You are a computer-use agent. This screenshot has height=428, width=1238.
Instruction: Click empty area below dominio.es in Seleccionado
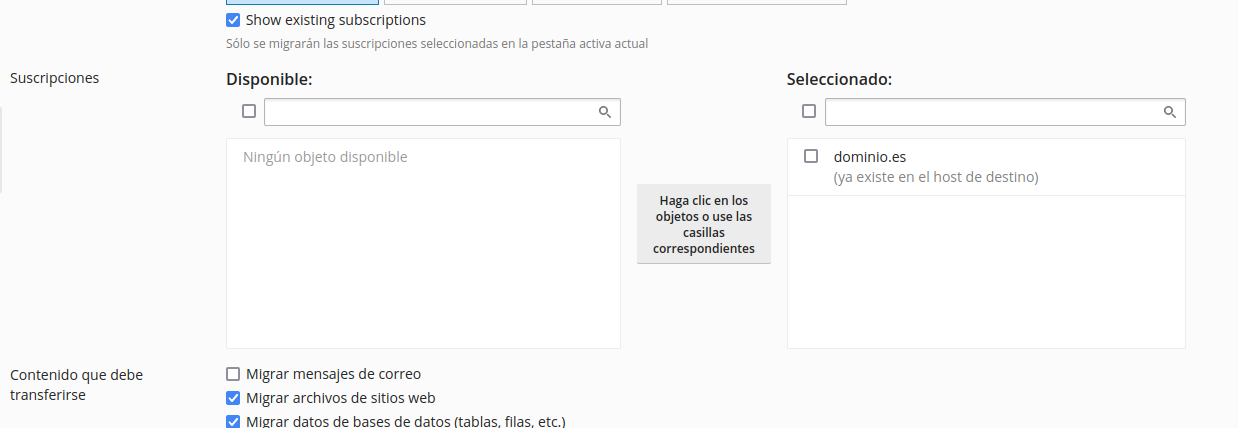click(x=986, y=272)
